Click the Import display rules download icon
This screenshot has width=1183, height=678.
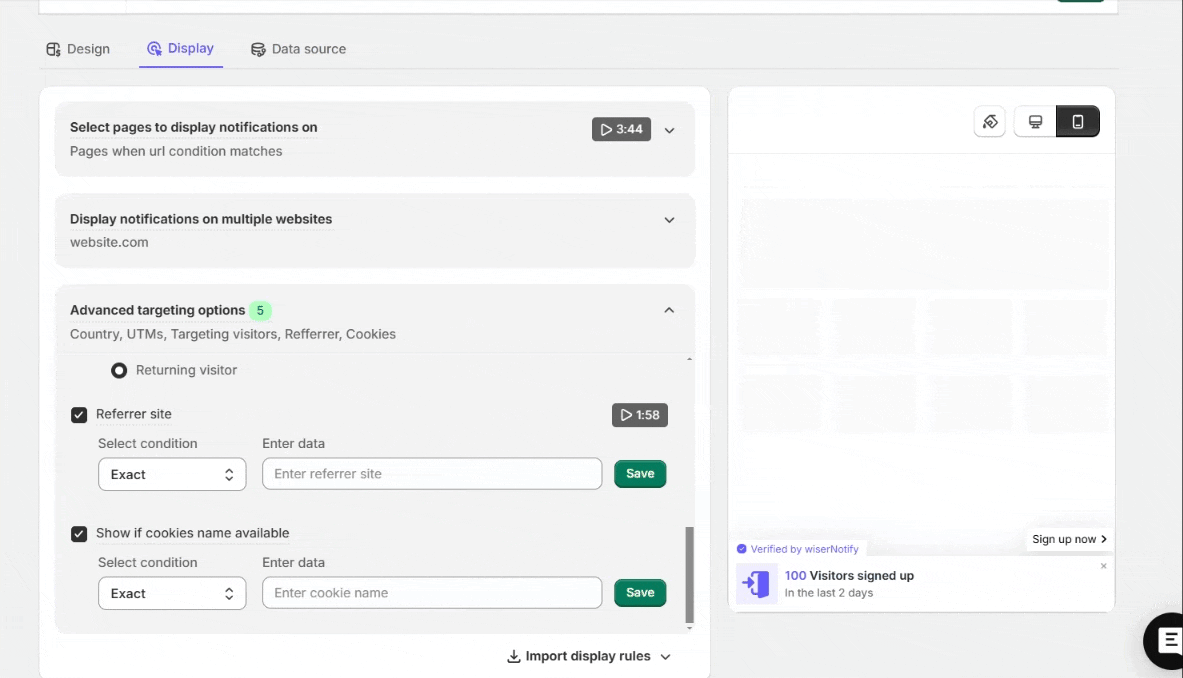pyautogui.click(x=514, y=656)
